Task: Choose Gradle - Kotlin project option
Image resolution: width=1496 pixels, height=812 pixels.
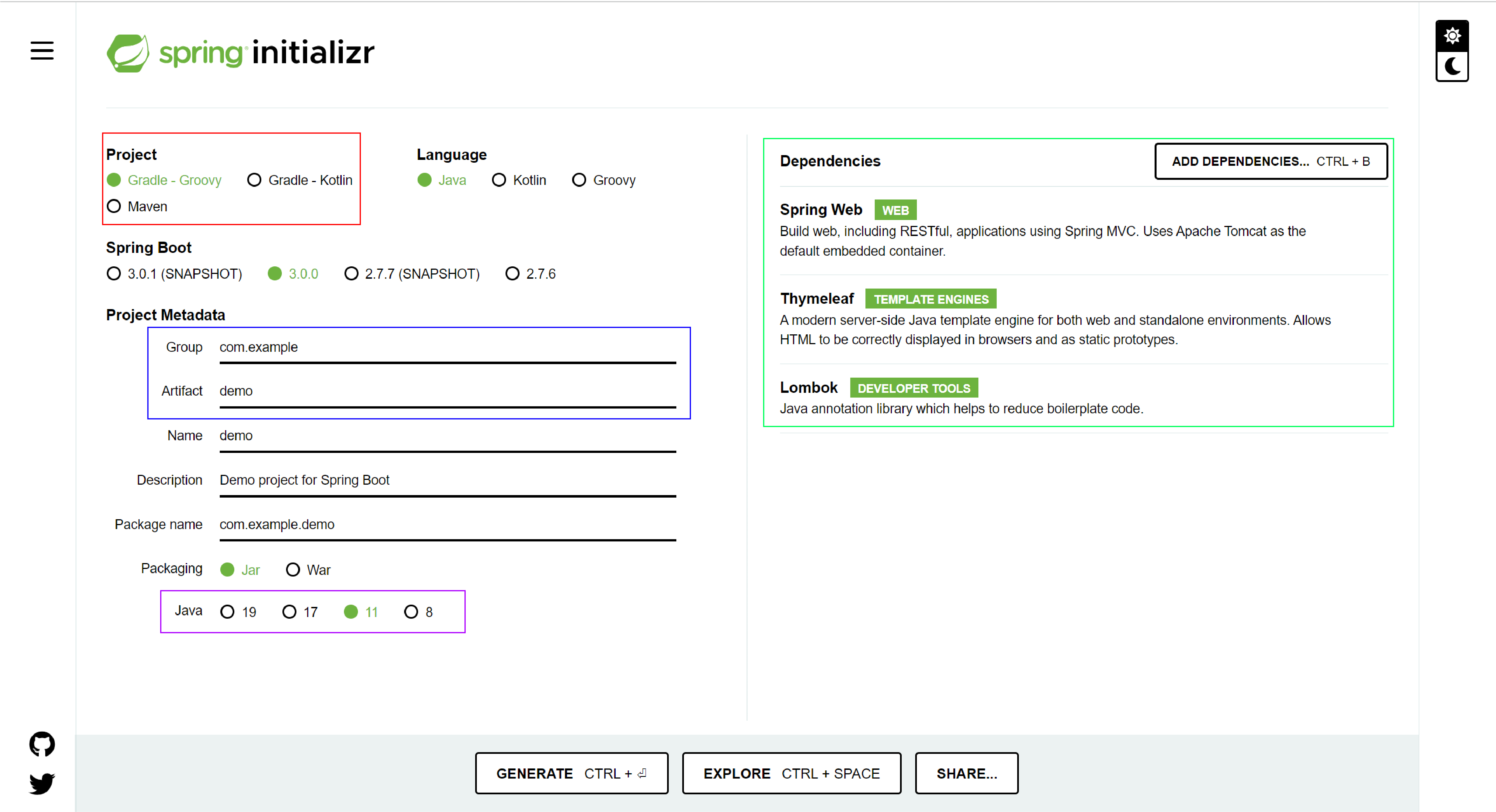Action: tap(254, 180)
